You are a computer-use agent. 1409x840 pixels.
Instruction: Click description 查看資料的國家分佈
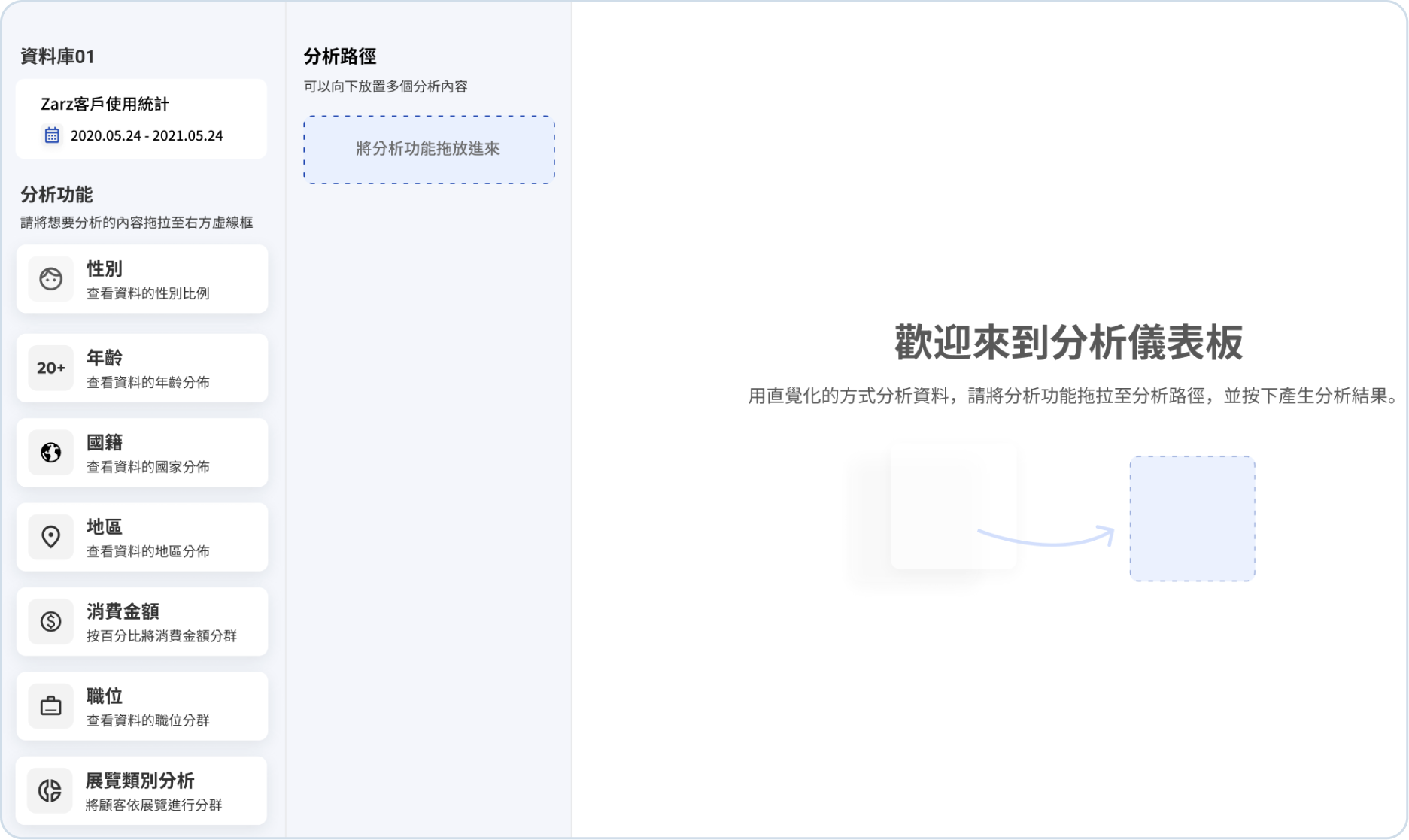(148, 467)
